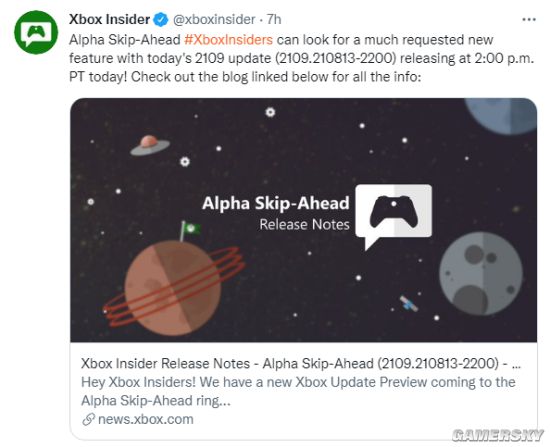The height and width of the screenshot is (447, 550).
Task: Click the small satellite in the image
Action: 409,303
